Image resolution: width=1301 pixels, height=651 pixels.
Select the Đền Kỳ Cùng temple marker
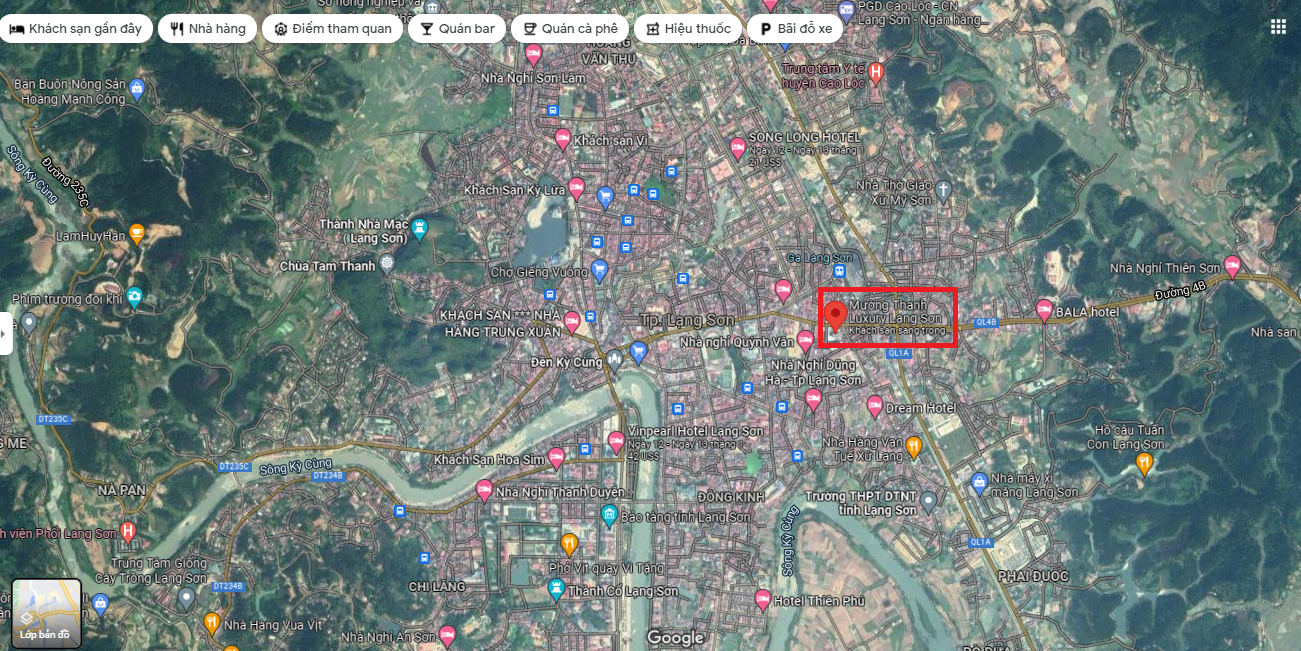coord(615,360)
